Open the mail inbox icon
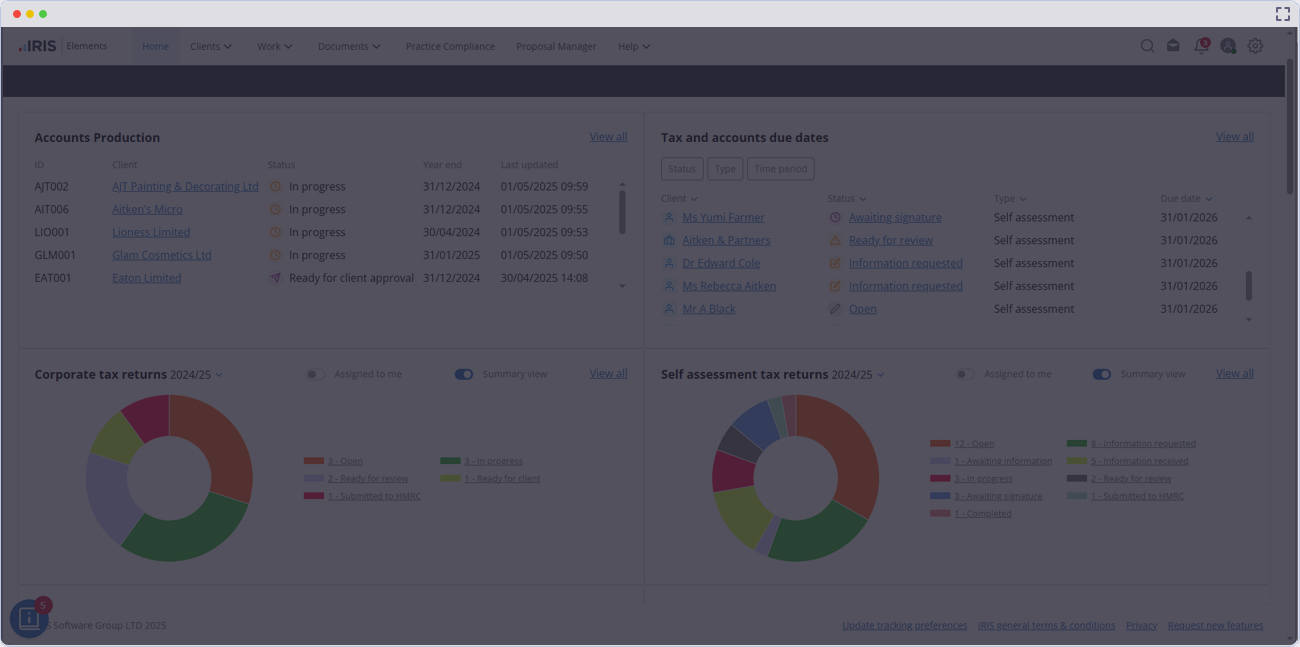The height and width of the screenshot is (647, 1300). [x=1173, y=46]
